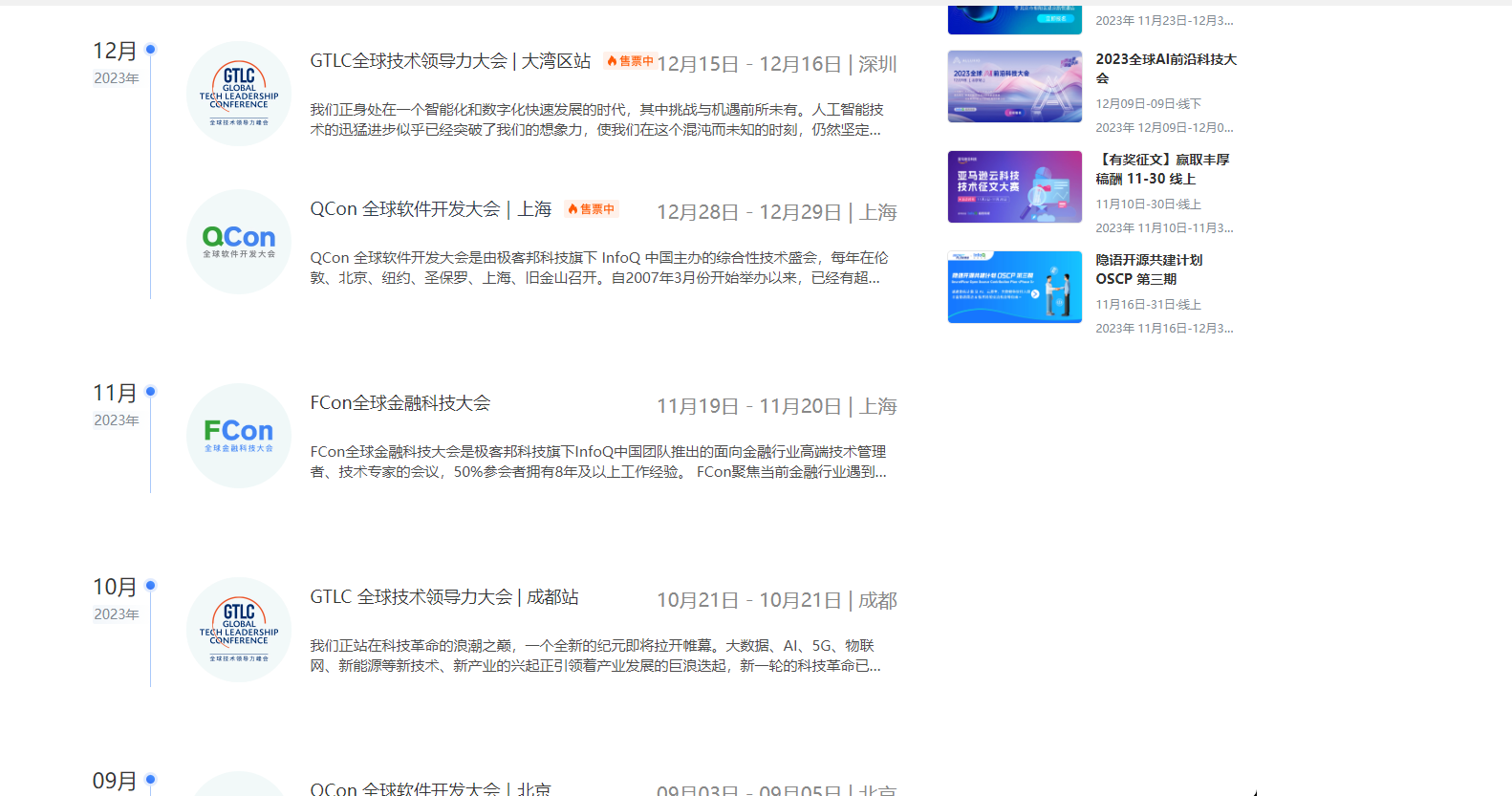
Task: Click the 售票中 badge beside GTLC 大湾区站
Action: [630, 61]
